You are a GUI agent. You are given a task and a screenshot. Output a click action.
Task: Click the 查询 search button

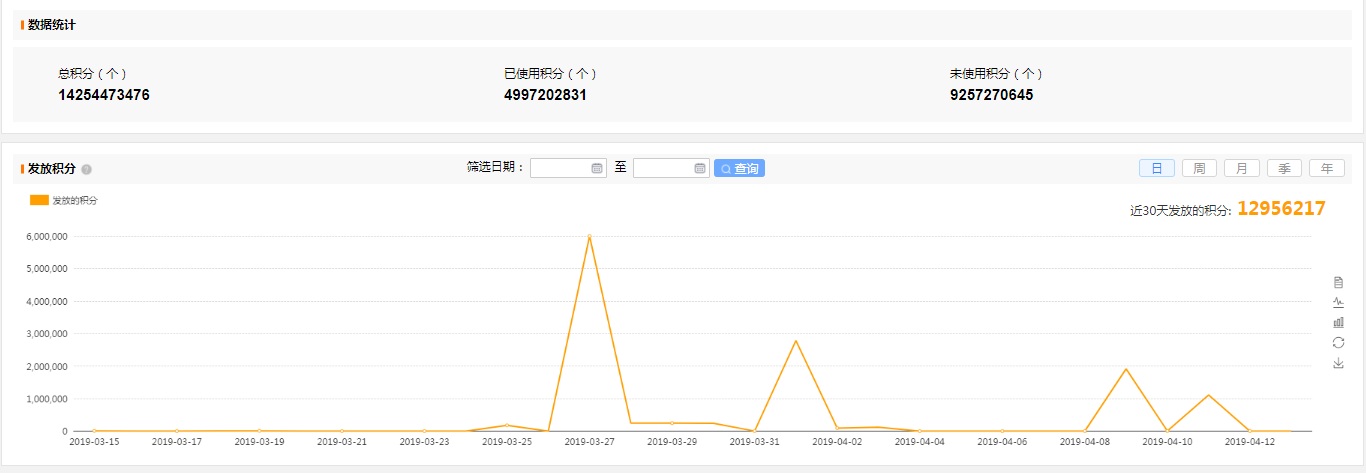click(x=739, y=168)
